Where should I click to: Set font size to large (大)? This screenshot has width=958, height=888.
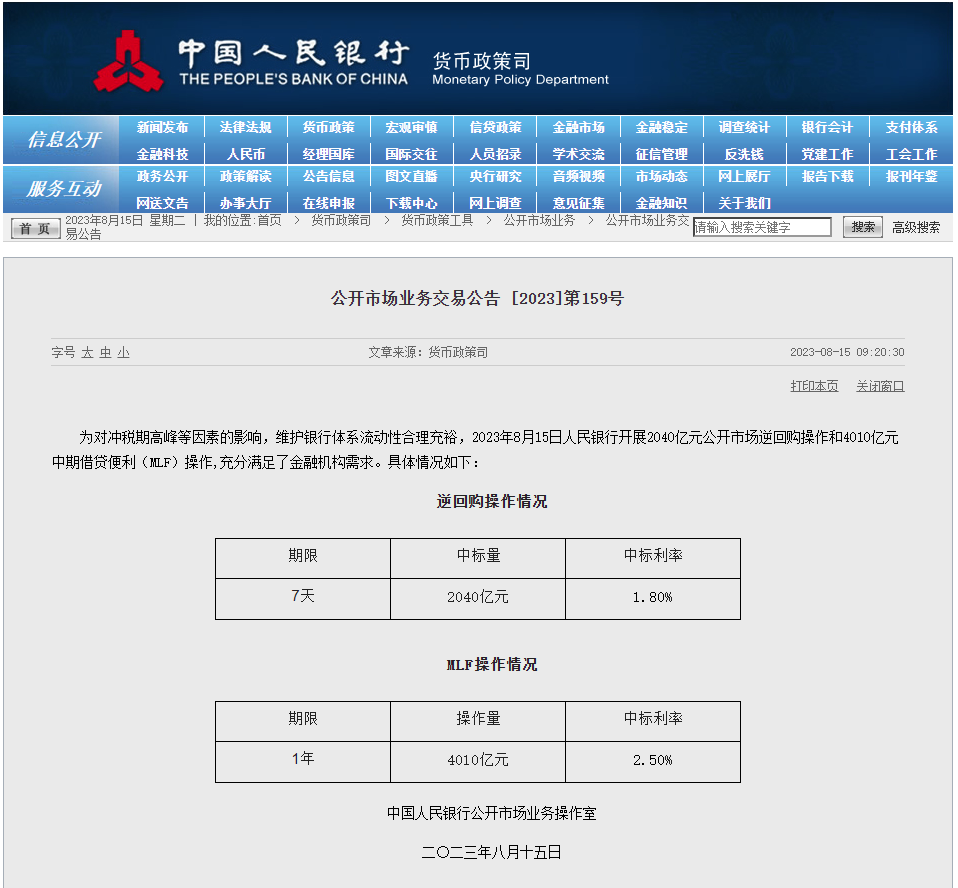(87, 353)
